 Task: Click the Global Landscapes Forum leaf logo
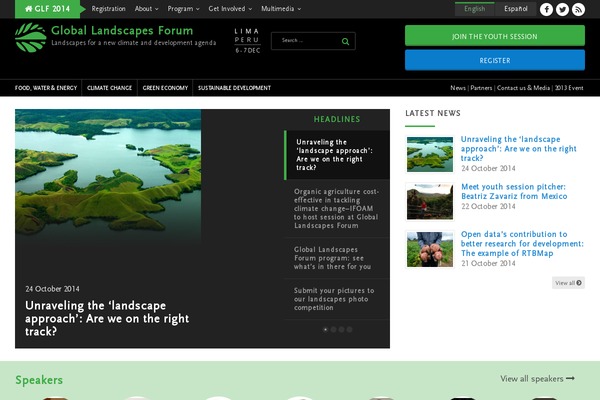[x=31, y=37]
